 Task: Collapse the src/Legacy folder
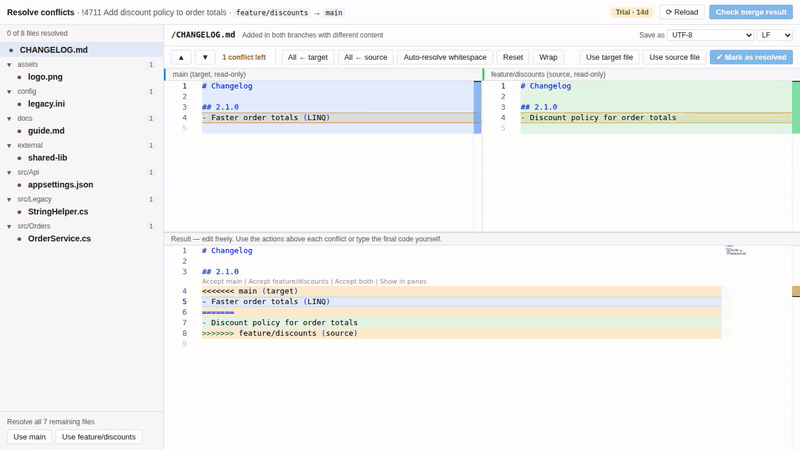tap(9, 199)
